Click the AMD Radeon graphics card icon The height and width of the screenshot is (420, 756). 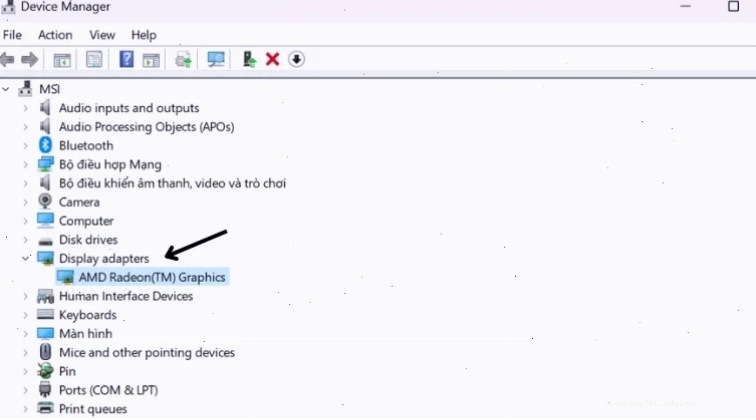pos(65,277)
